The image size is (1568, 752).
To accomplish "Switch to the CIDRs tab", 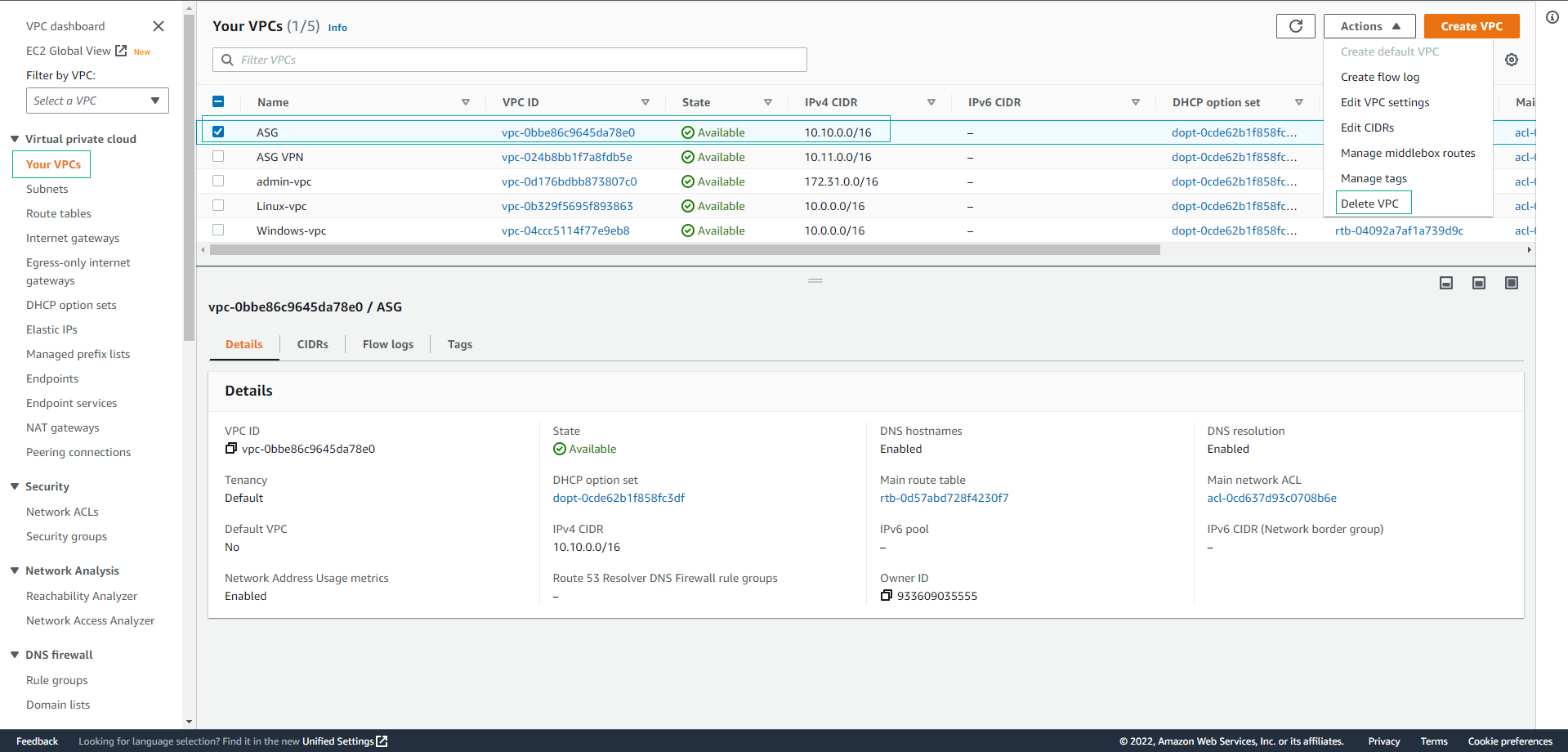I will click(x=313, y=344).
